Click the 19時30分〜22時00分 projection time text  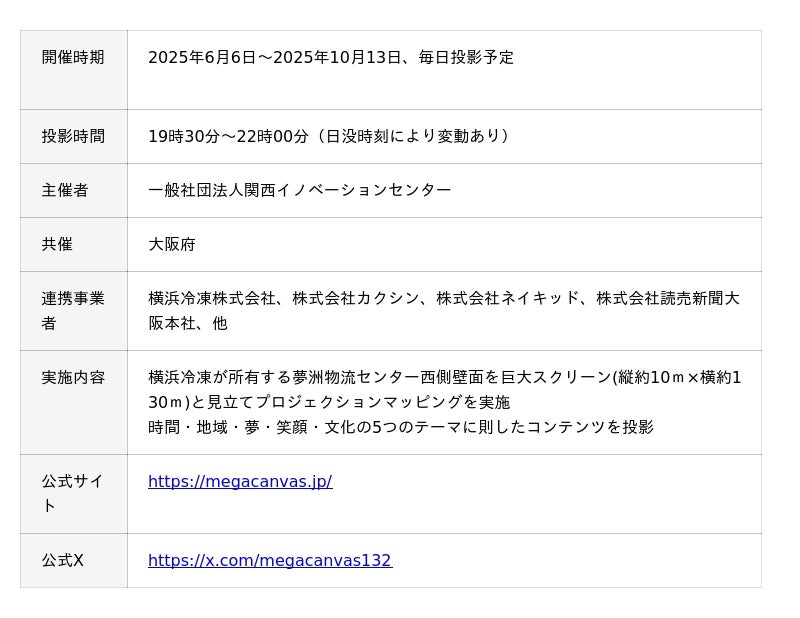click(228, 136)
